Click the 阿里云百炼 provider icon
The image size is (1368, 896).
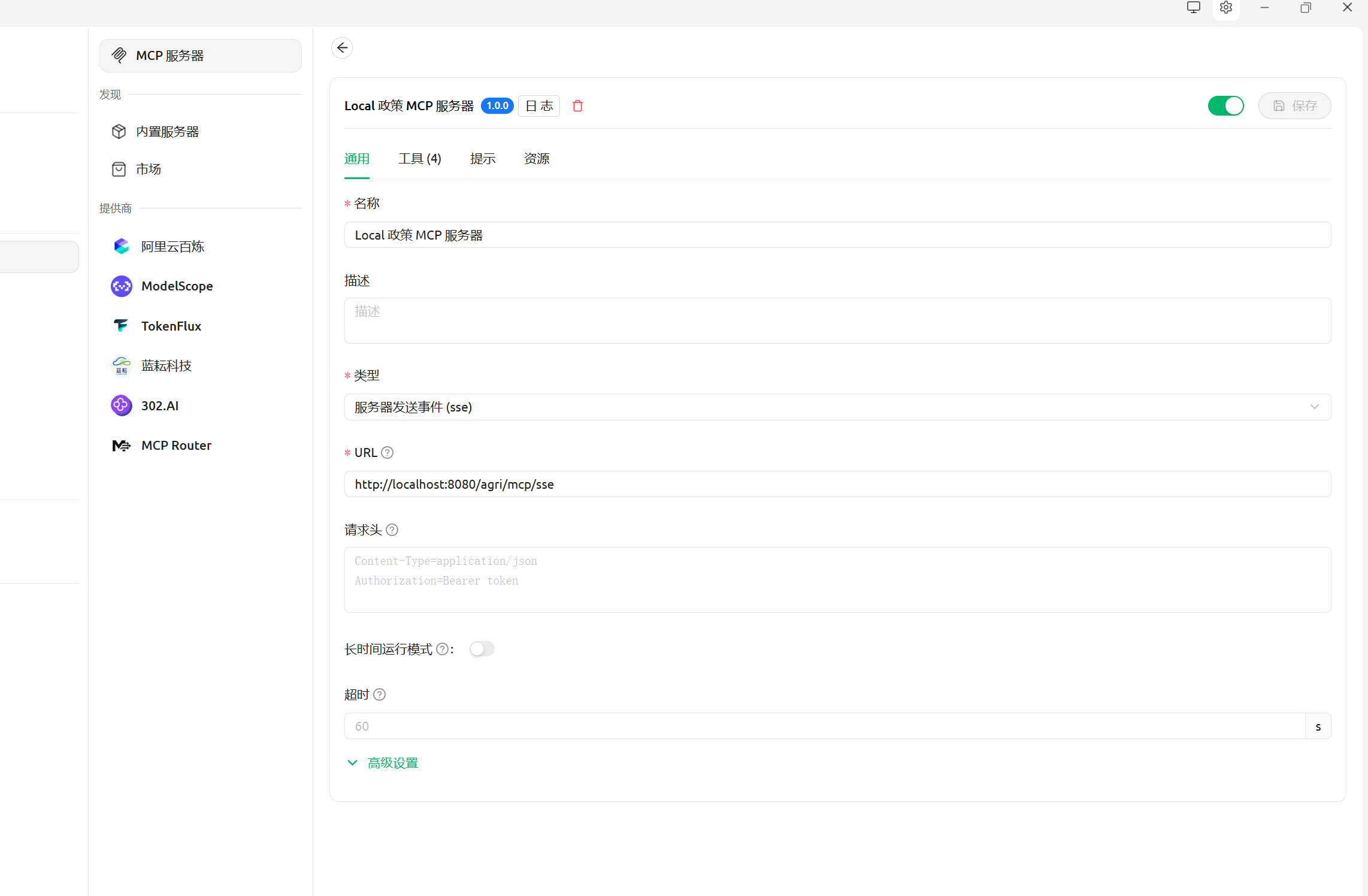(122, 246)
